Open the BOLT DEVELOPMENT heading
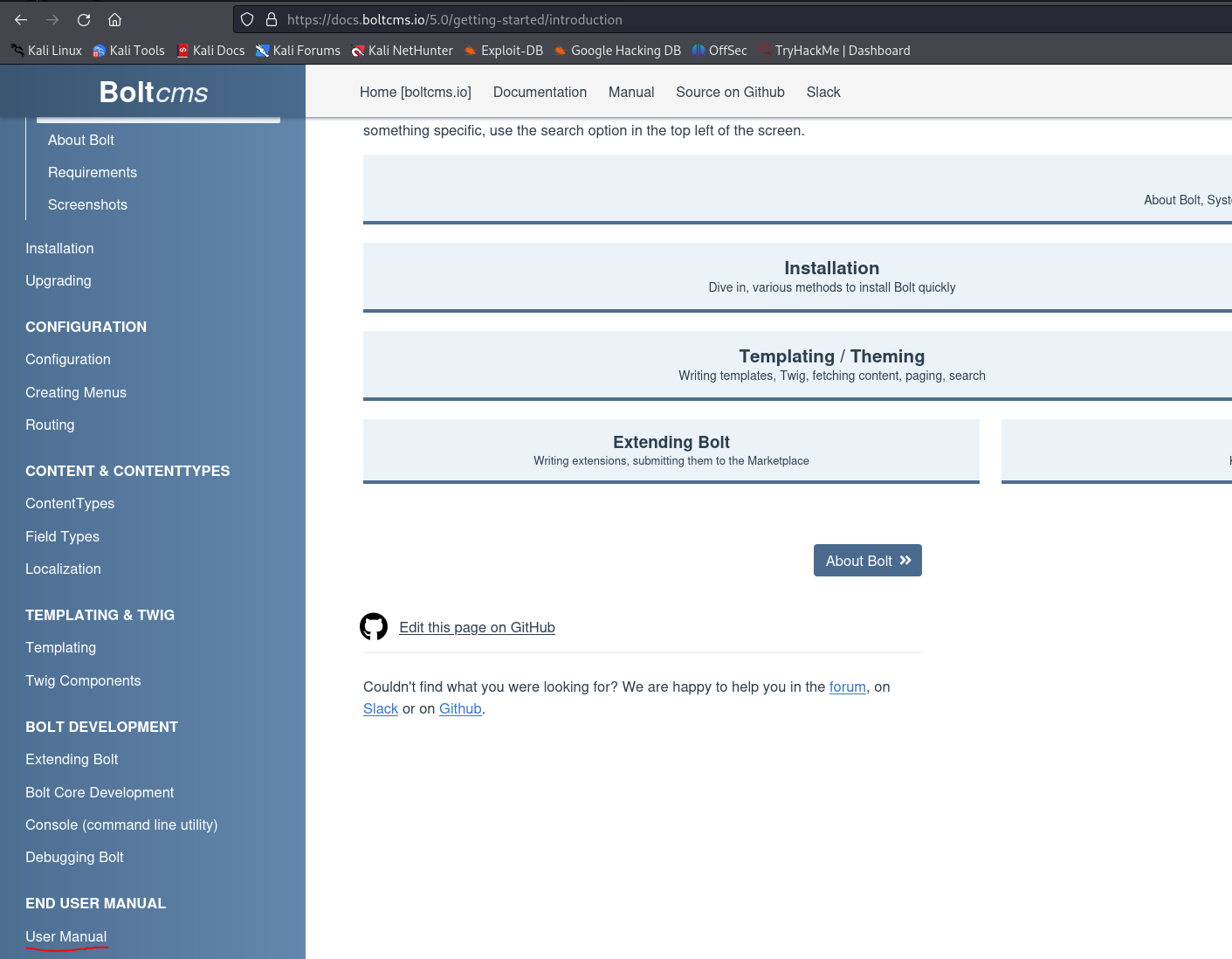 click(x=101, y=727)
